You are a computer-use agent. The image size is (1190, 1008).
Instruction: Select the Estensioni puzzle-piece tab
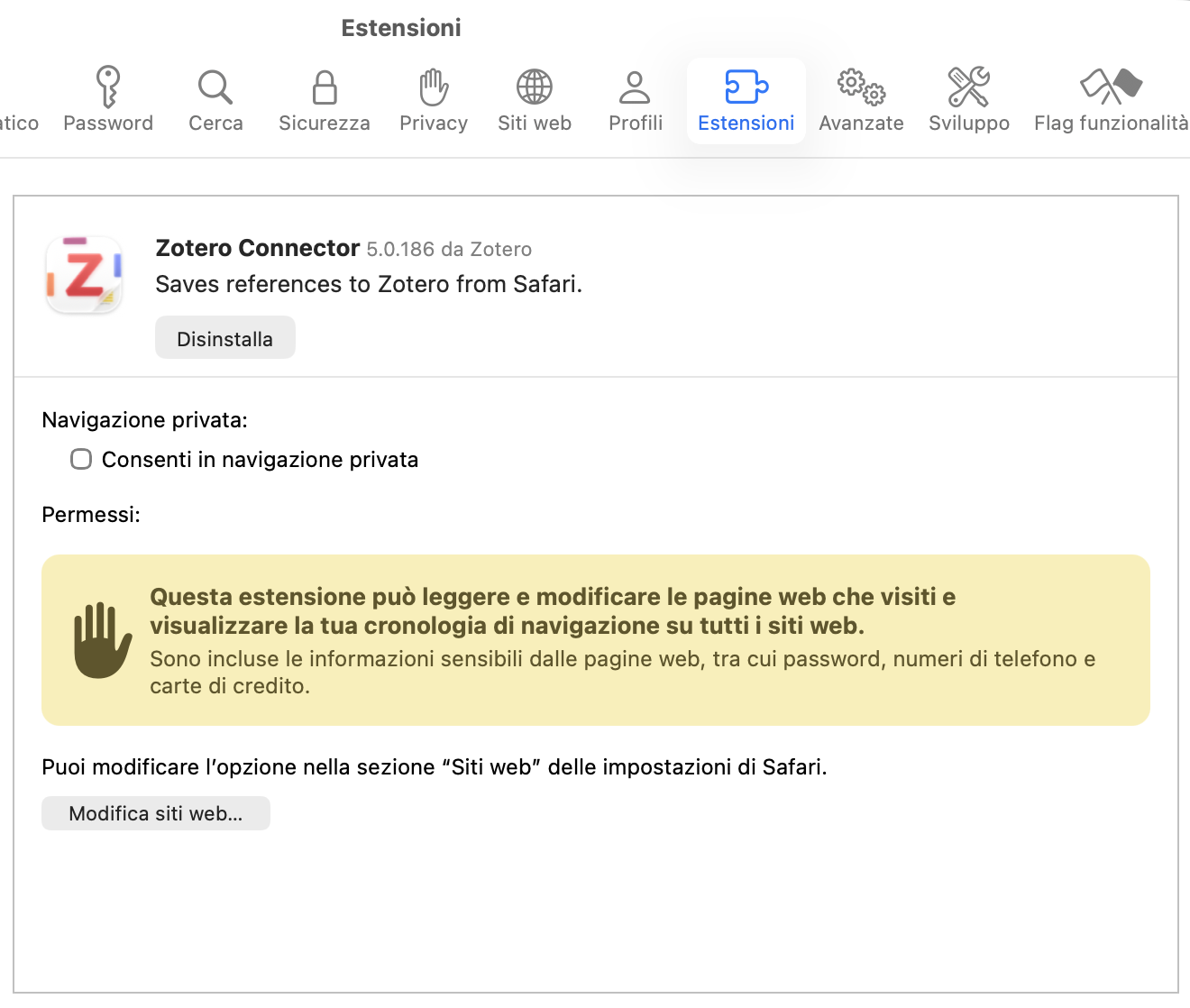746,100
